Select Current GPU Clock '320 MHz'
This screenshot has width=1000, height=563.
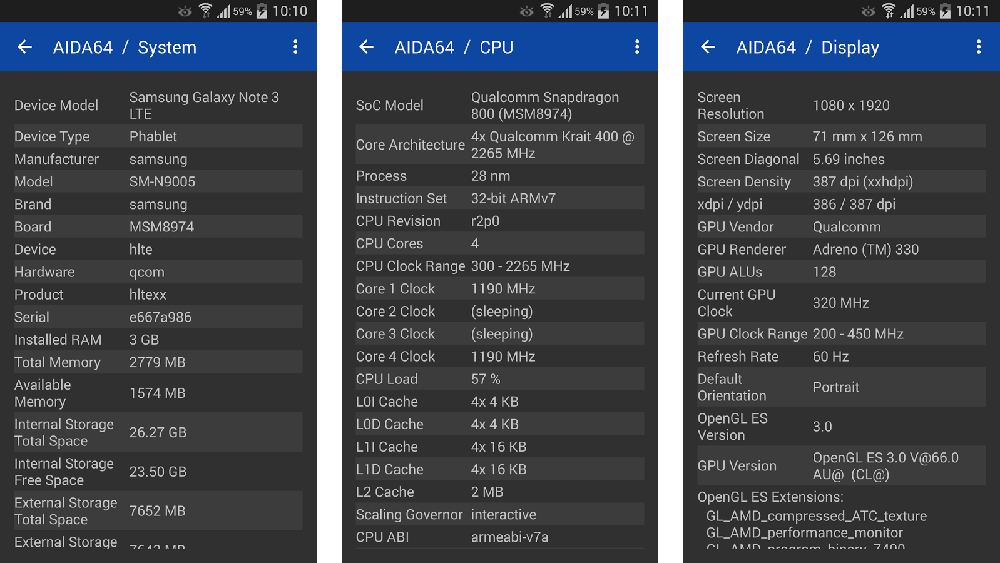[841, 303]
